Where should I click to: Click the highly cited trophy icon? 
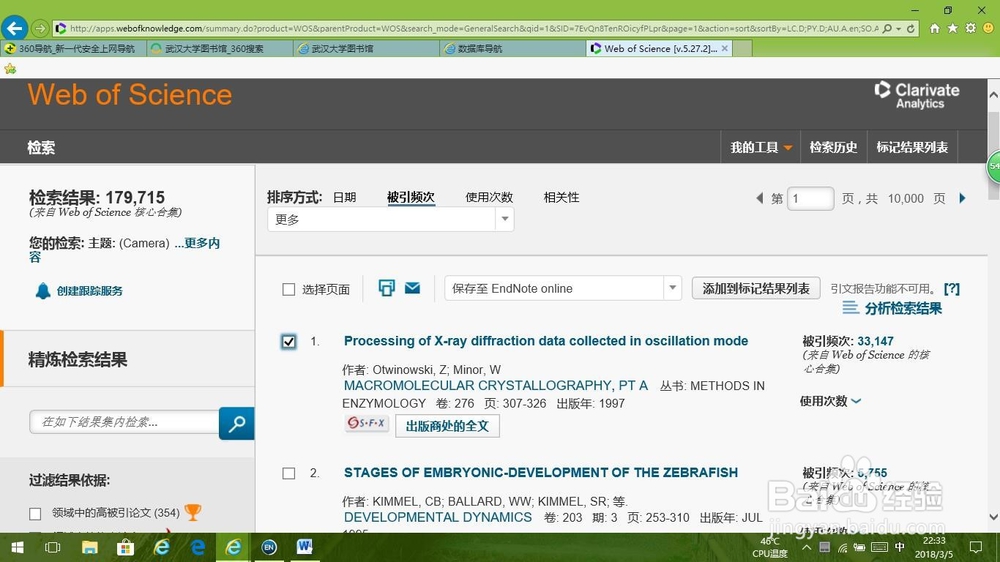tap(193, 512)
